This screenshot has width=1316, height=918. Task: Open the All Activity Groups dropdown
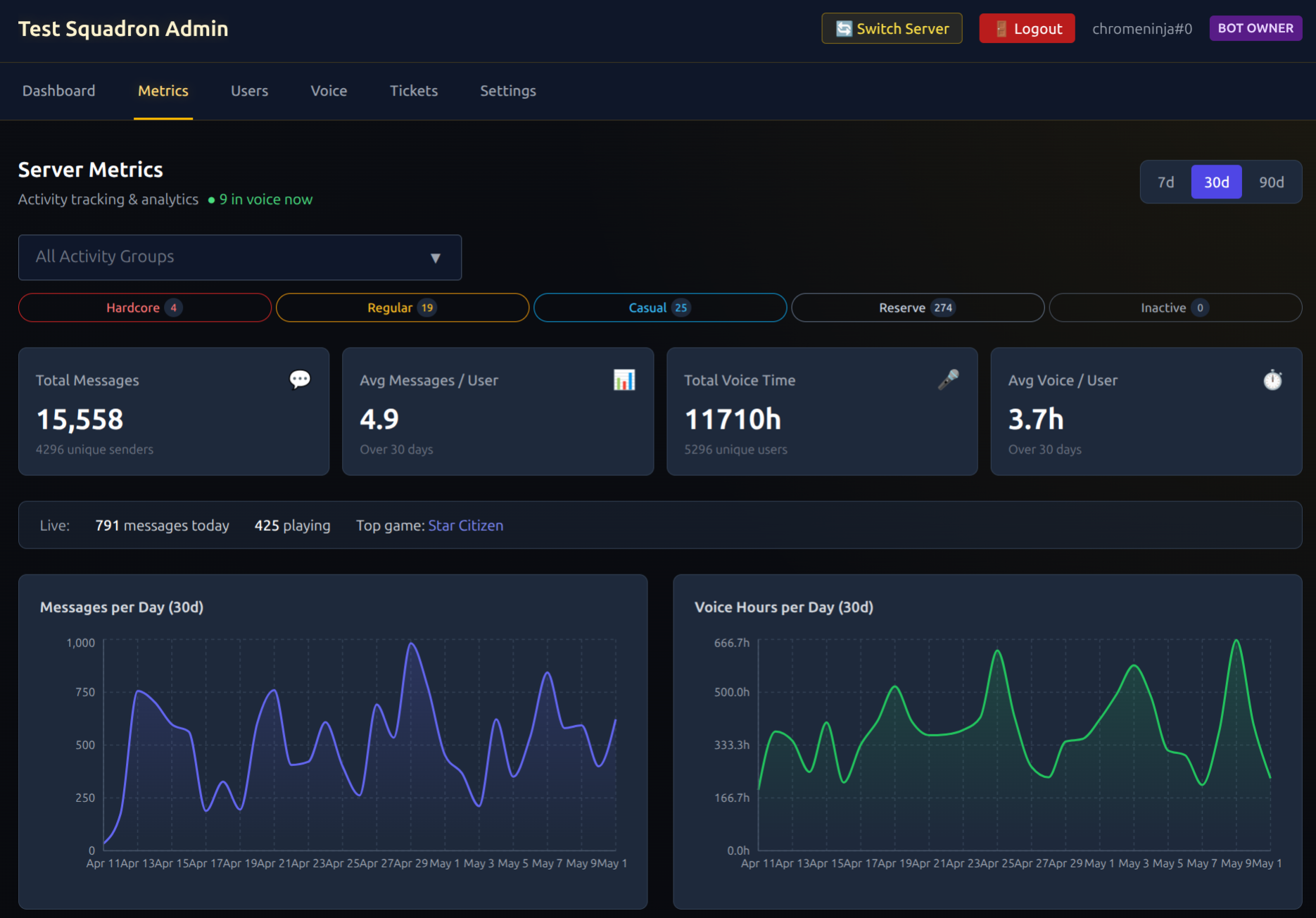240,257
